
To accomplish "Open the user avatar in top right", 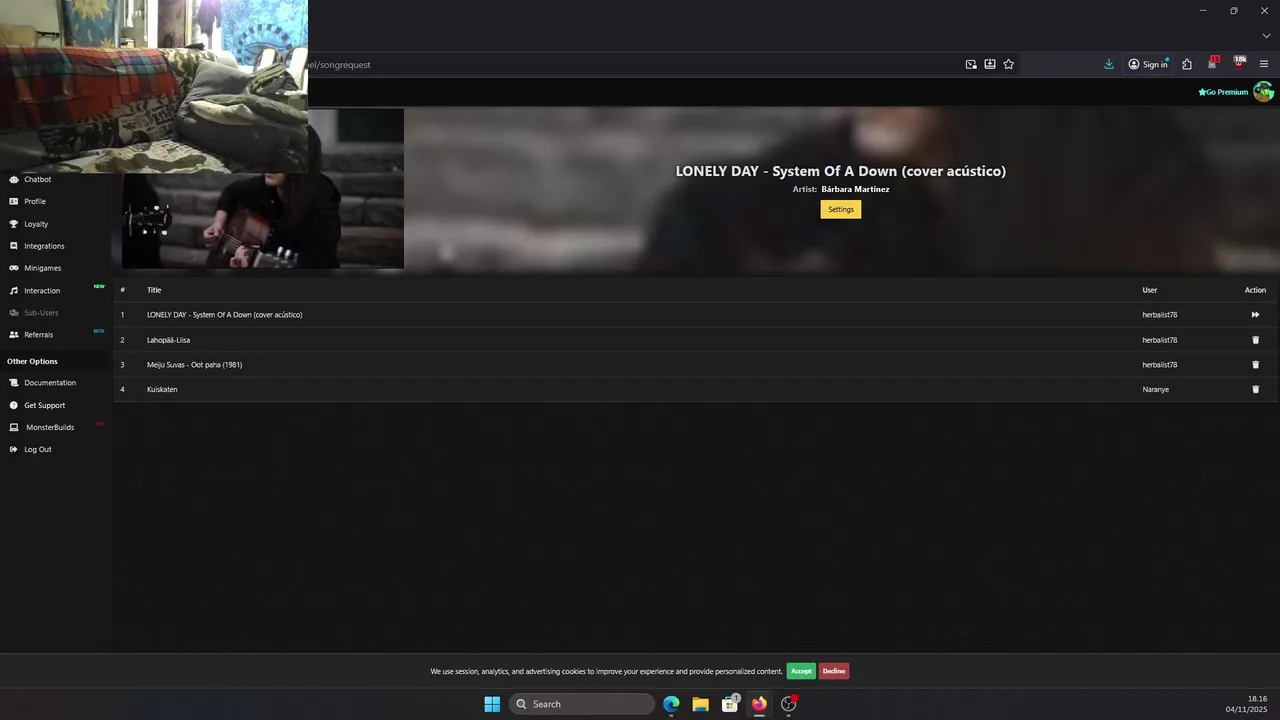I will [x=1263, y=92].
